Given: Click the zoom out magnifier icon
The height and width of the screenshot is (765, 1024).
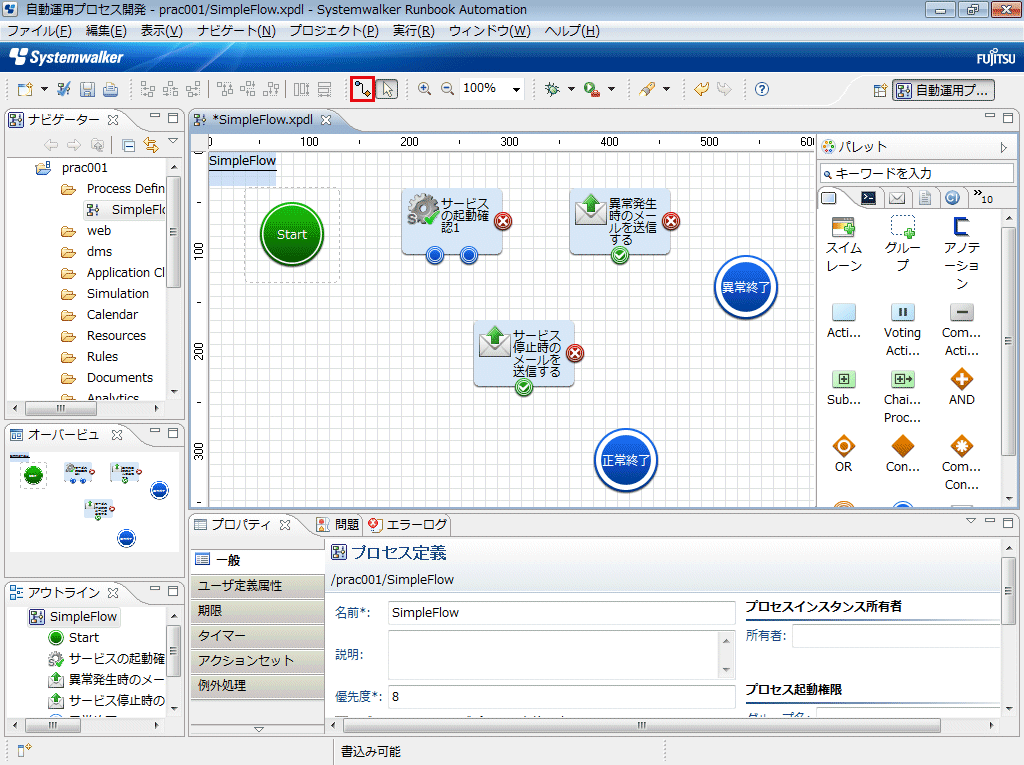Looking at the screenshot, I should pyautogui.click(x=447, y=89).
